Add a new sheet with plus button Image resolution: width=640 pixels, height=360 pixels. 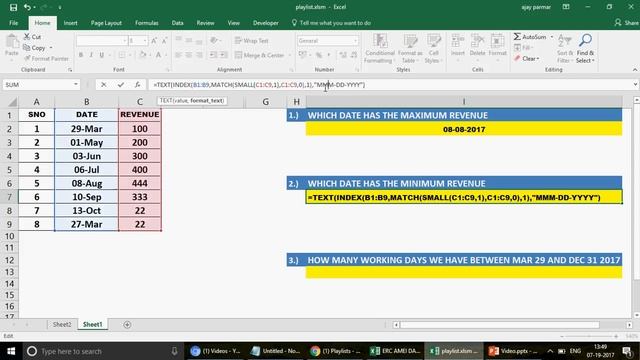127,324
